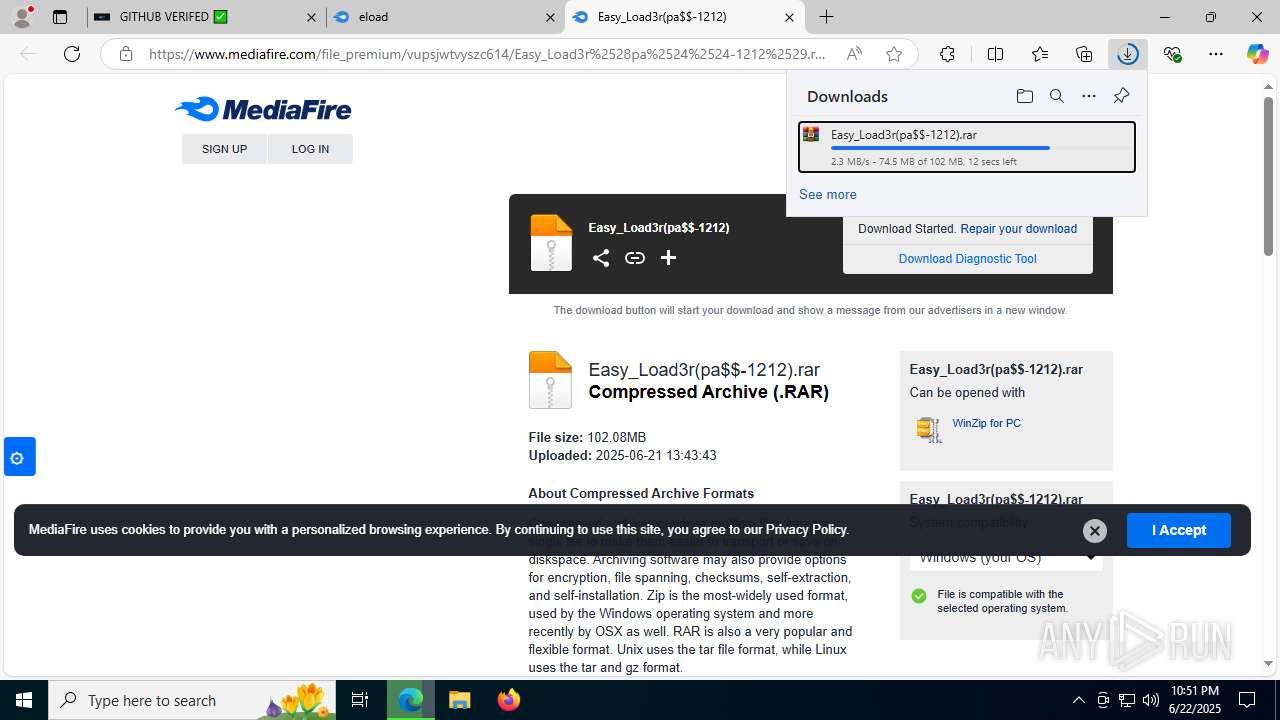The image size is (1280, 720).
Task: Go to the MediaFire home logo
Action: tap(263, 109)
